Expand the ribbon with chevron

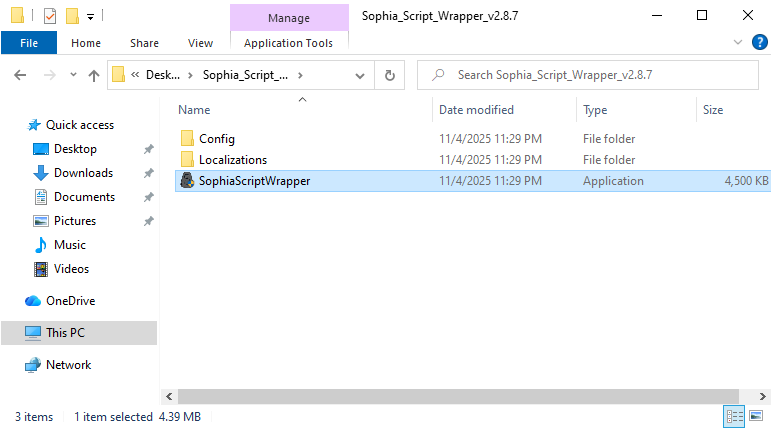coord(739,42)
